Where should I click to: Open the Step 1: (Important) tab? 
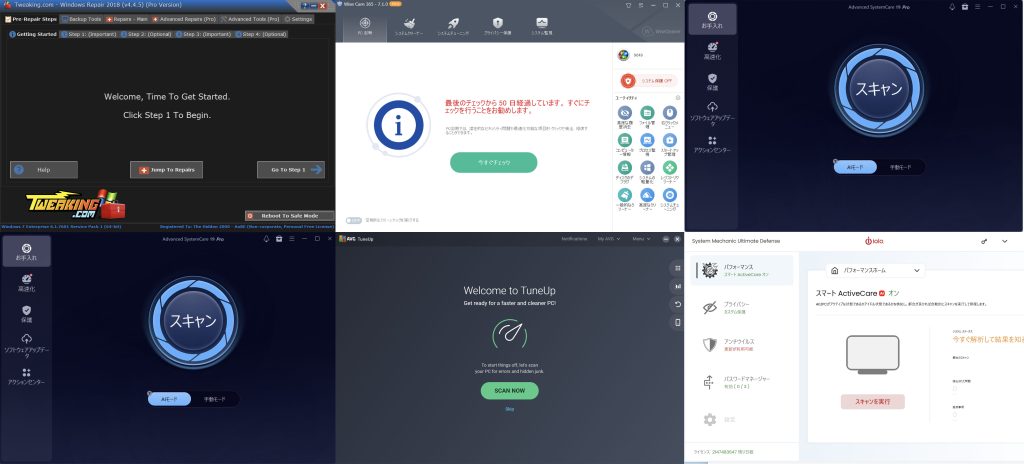[88, 34]
